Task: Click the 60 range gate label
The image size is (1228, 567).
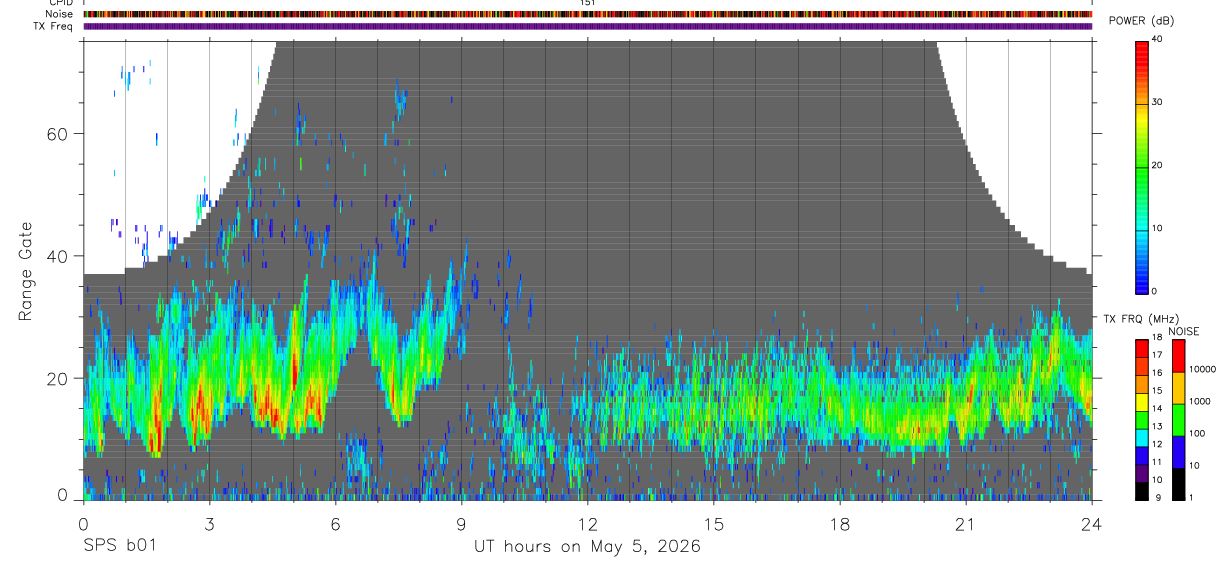Action: (59, 134)
